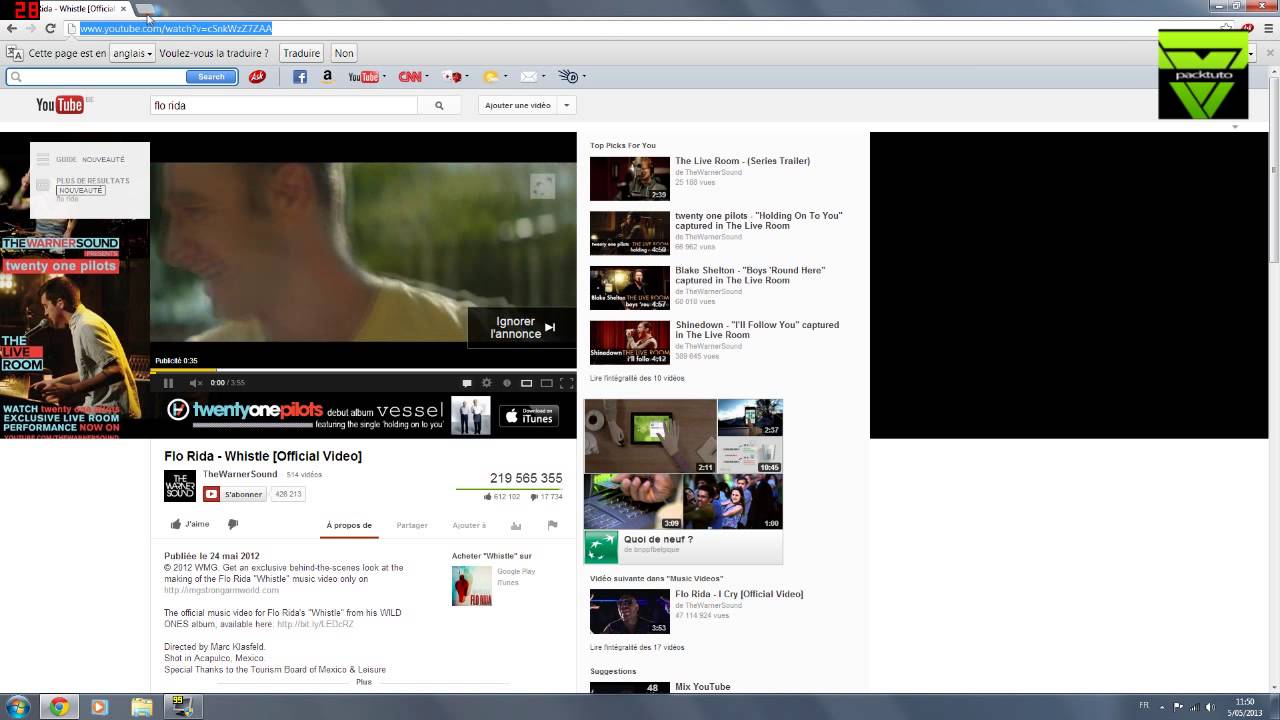The image size is (1280, 720).
Task: Click the Traduire button
Action: 301,53
